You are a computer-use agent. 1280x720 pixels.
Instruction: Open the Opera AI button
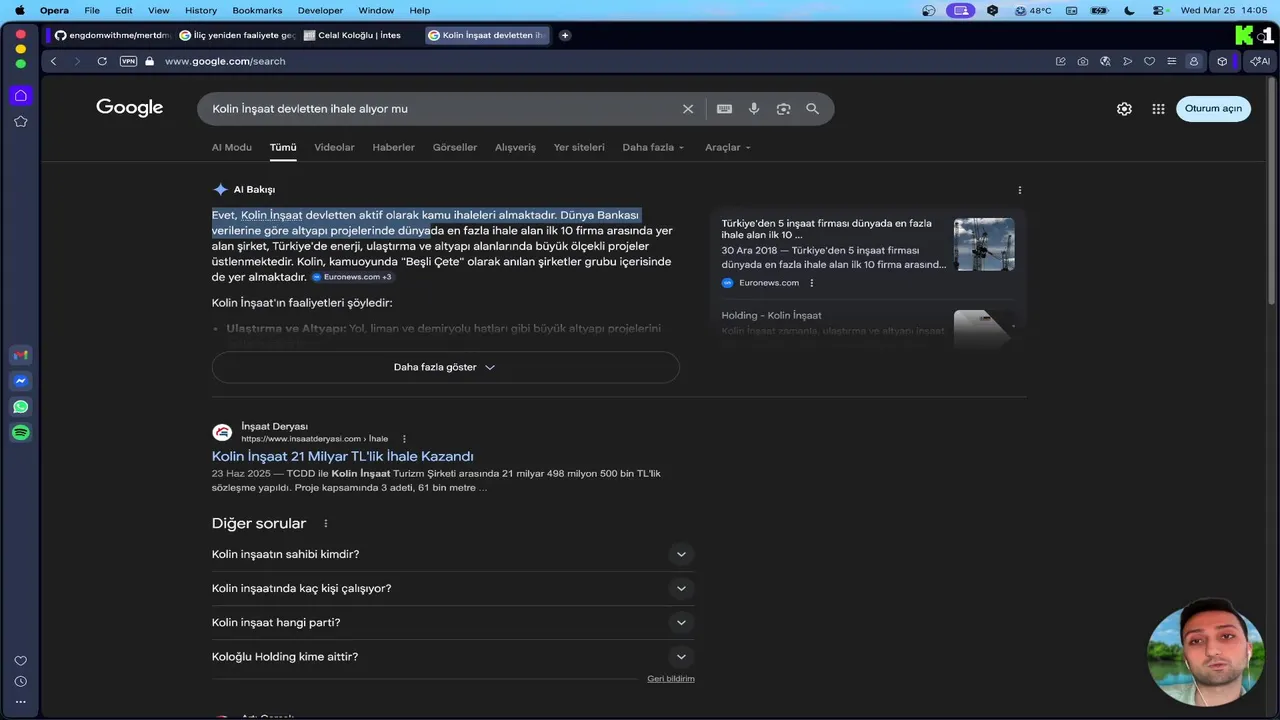(x=1259, y=61)
